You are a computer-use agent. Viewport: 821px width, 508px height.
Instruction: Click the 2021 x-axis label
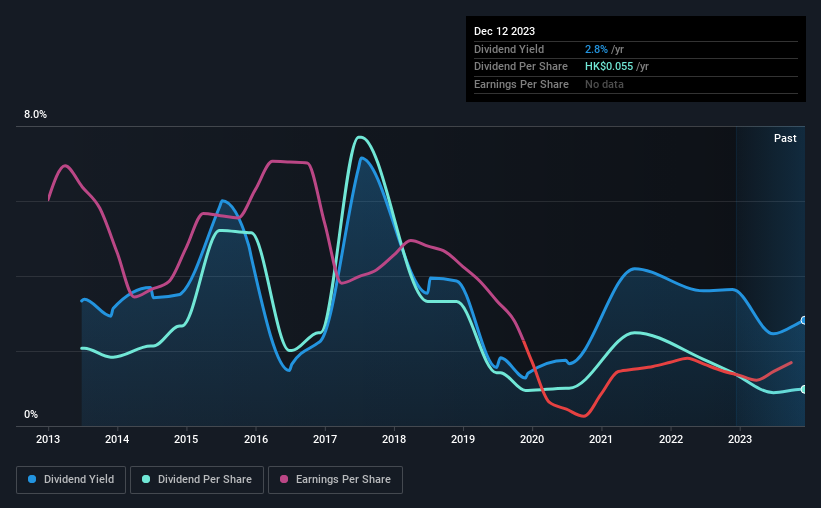coord(601,439)
